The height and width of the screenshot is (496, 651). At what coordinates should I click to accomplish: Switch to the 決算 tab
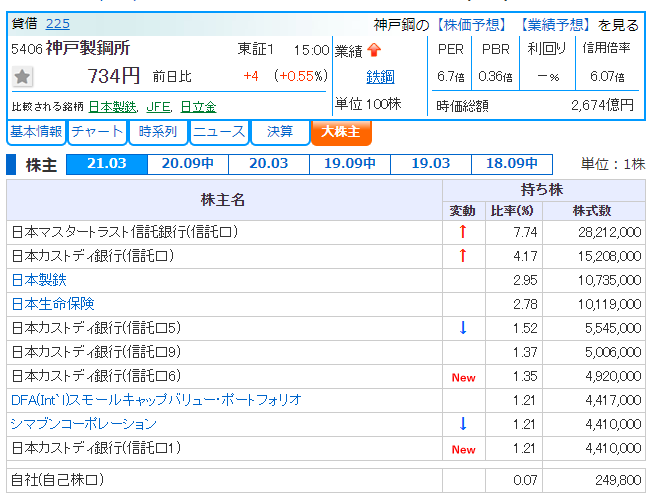tap(280, 132)
